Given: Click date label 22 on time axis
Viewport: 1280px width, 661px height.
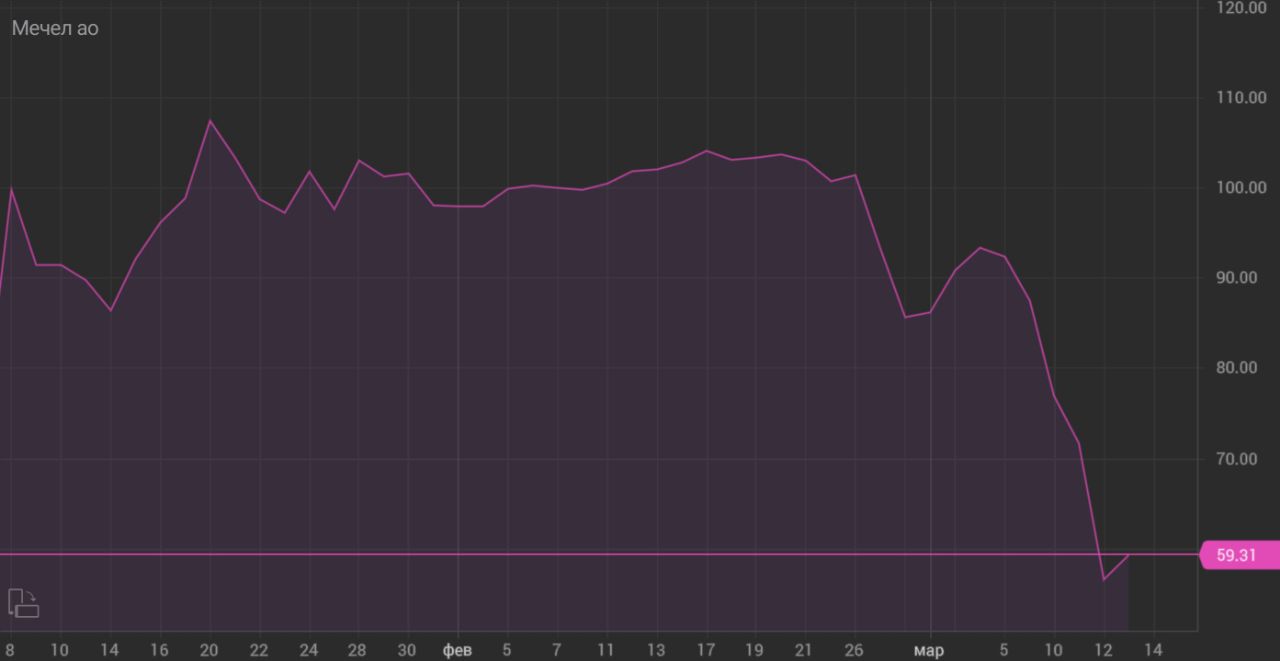Looking at the screenshot, I should pos(258,651).
